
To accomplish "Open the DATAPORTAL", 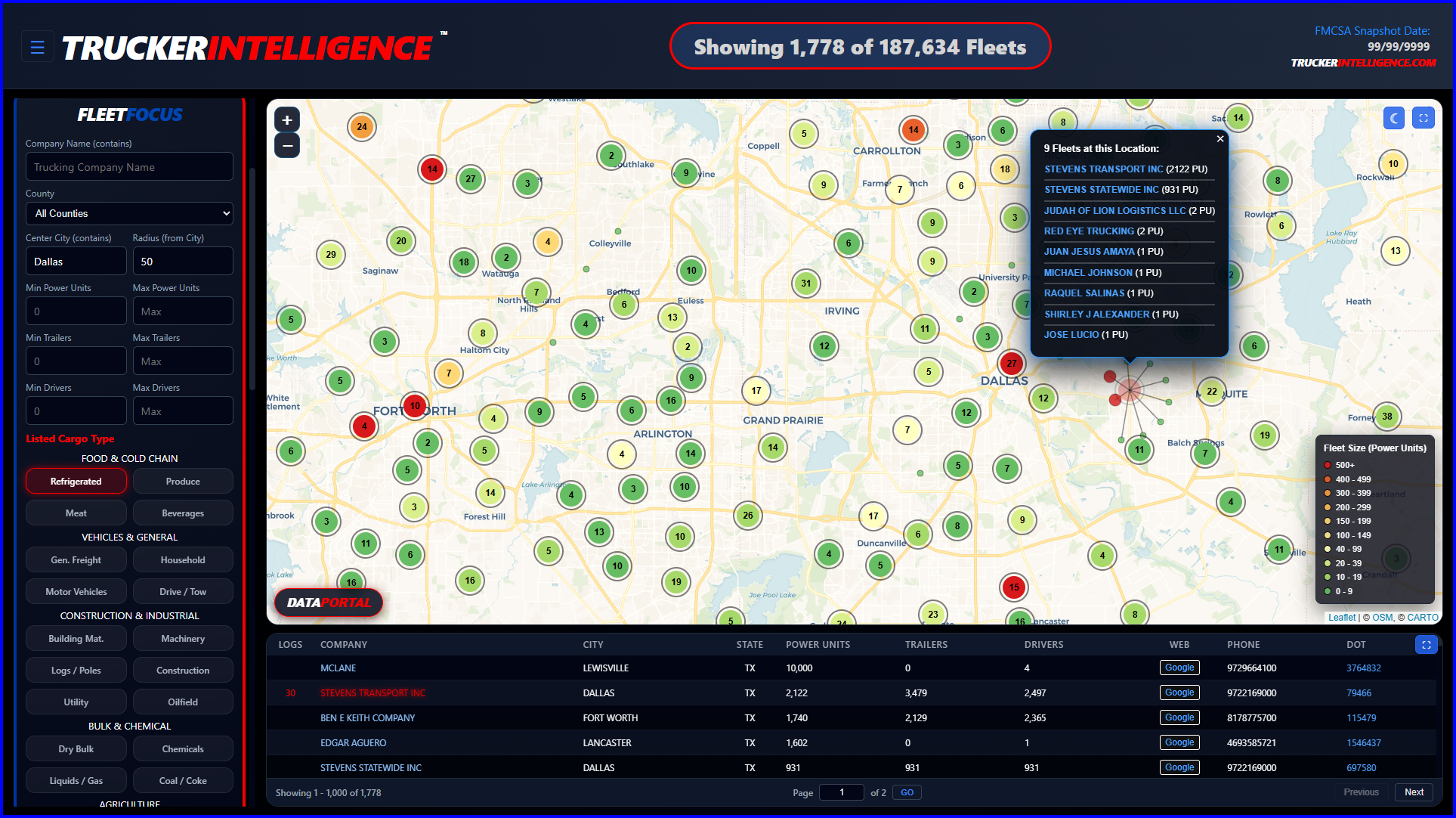I will point(329,603).
